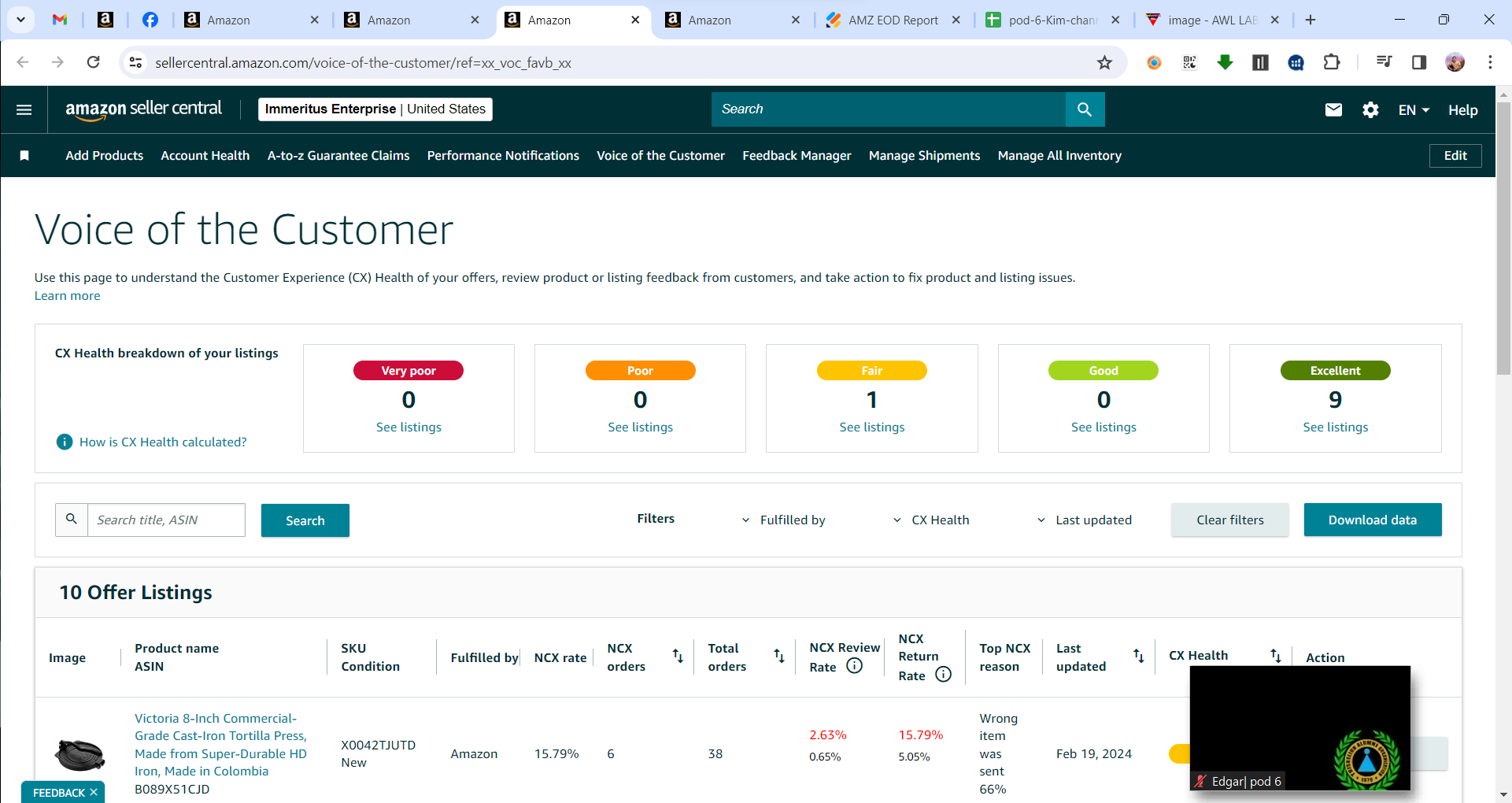Open Manage All Inventory
1512x803 pixels.
point(1059,156)
